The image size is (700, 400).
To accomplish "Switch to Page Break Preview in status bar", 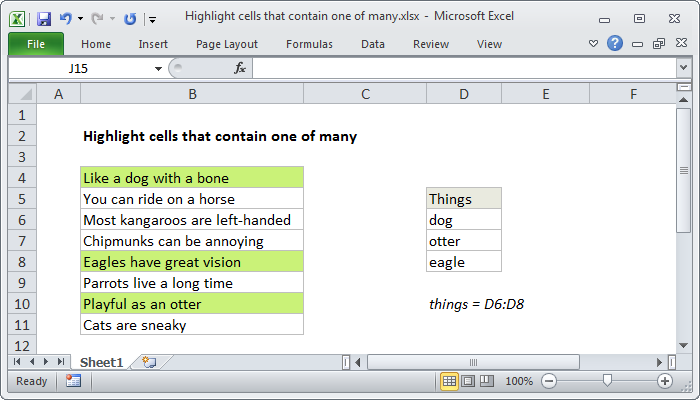I will coord(487,381).
